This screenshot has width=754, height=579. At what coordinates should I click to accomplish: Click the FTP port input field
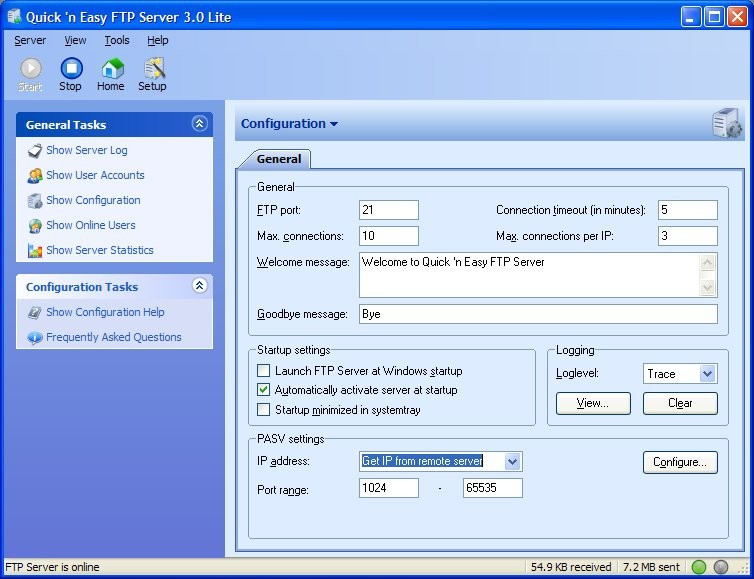click(388, 210)
